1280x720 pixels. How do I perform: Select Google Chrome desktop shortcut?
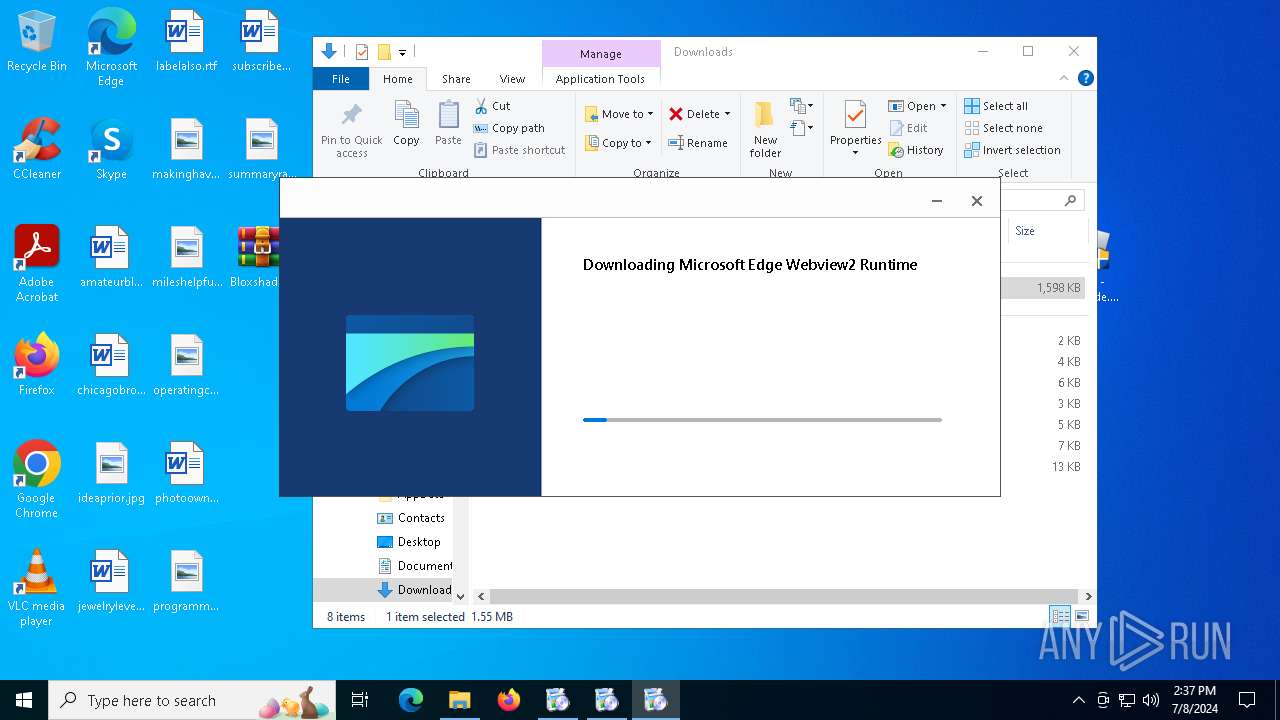coord(37,480)
